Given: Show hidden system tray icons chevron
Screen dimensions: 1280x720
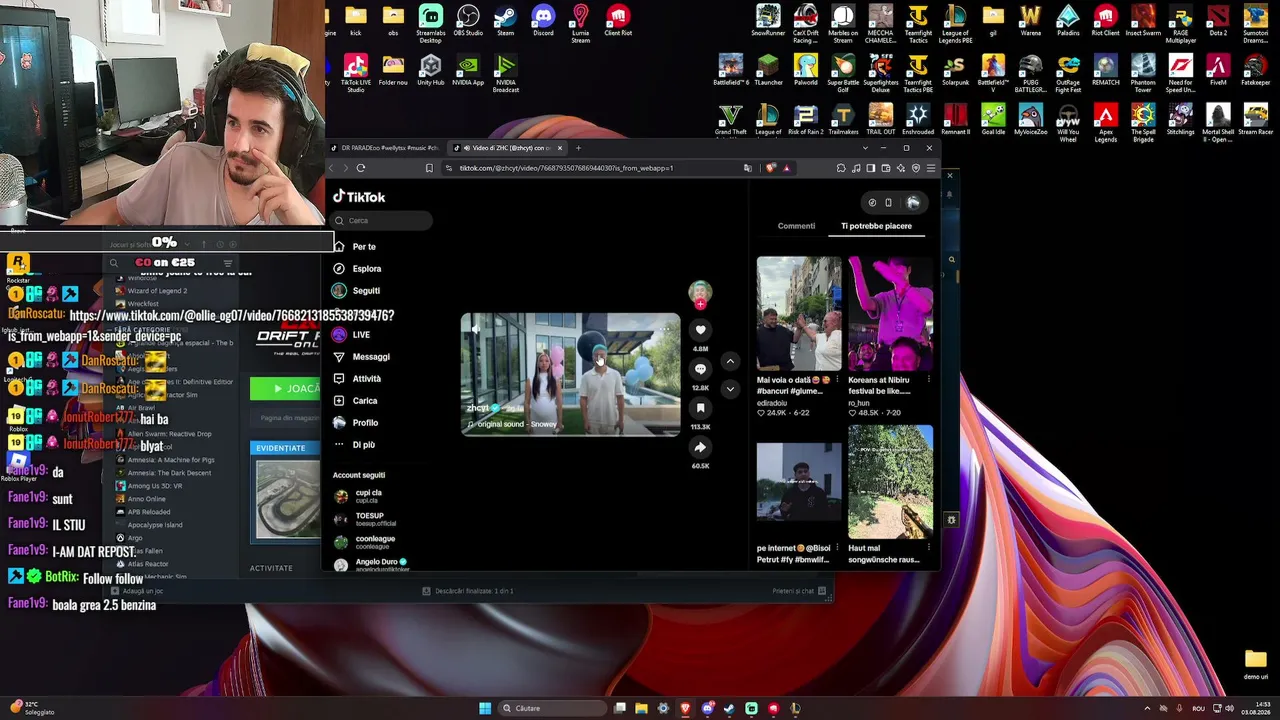Looking at the screenshot, I should 1147,708.
